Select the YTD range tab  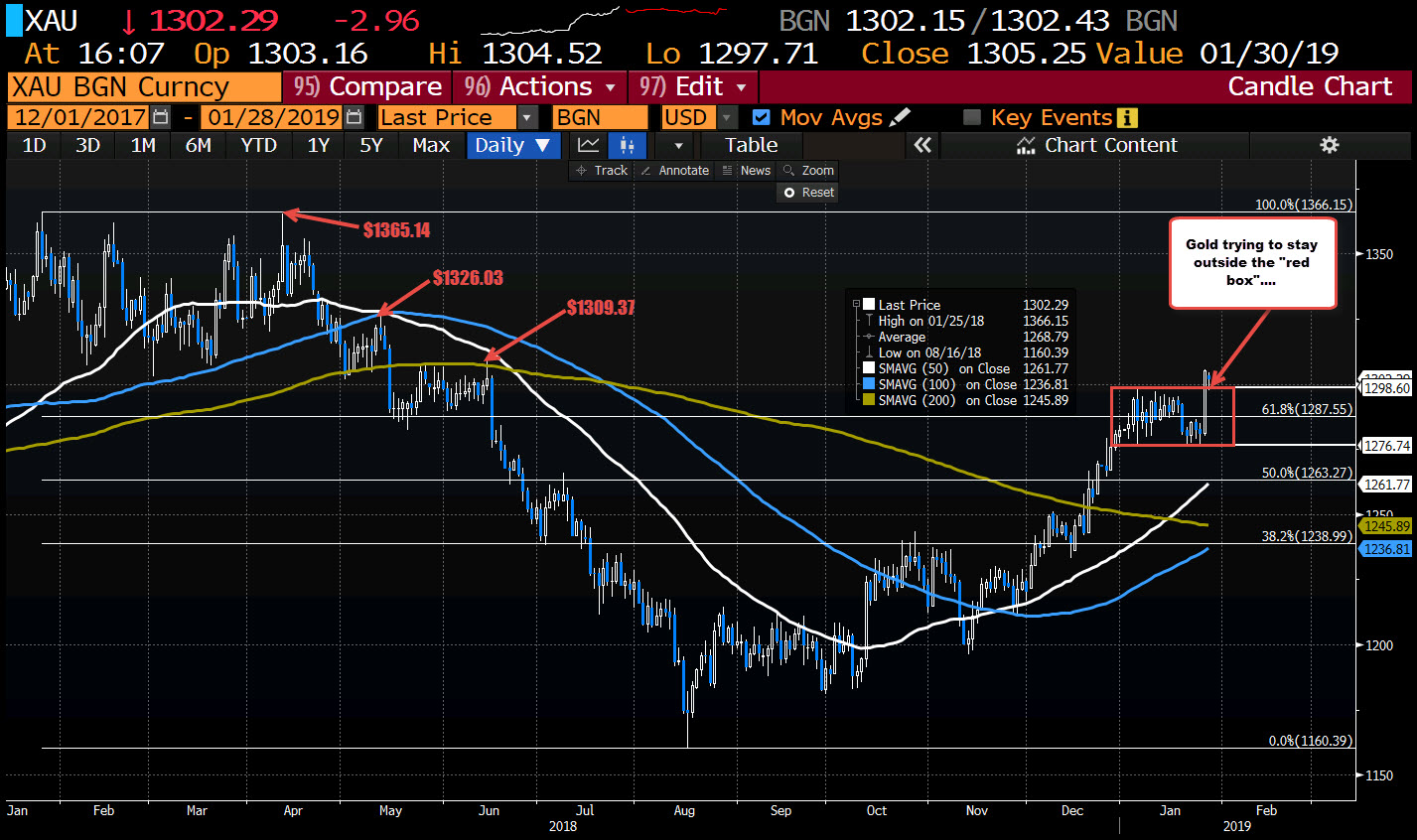click(259, 145)
